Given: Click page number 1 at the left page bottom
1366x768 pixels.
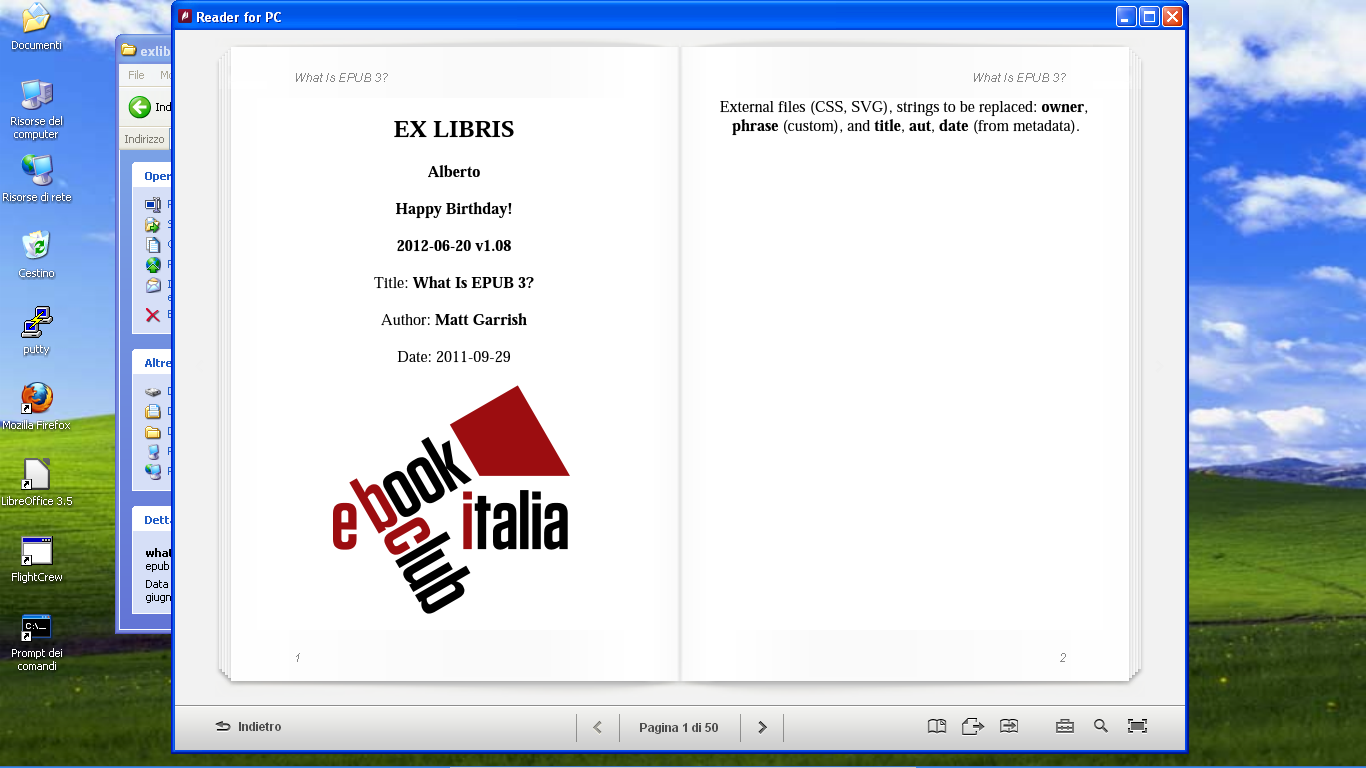Looking at the screenshot, I should (x=298, y=658).
